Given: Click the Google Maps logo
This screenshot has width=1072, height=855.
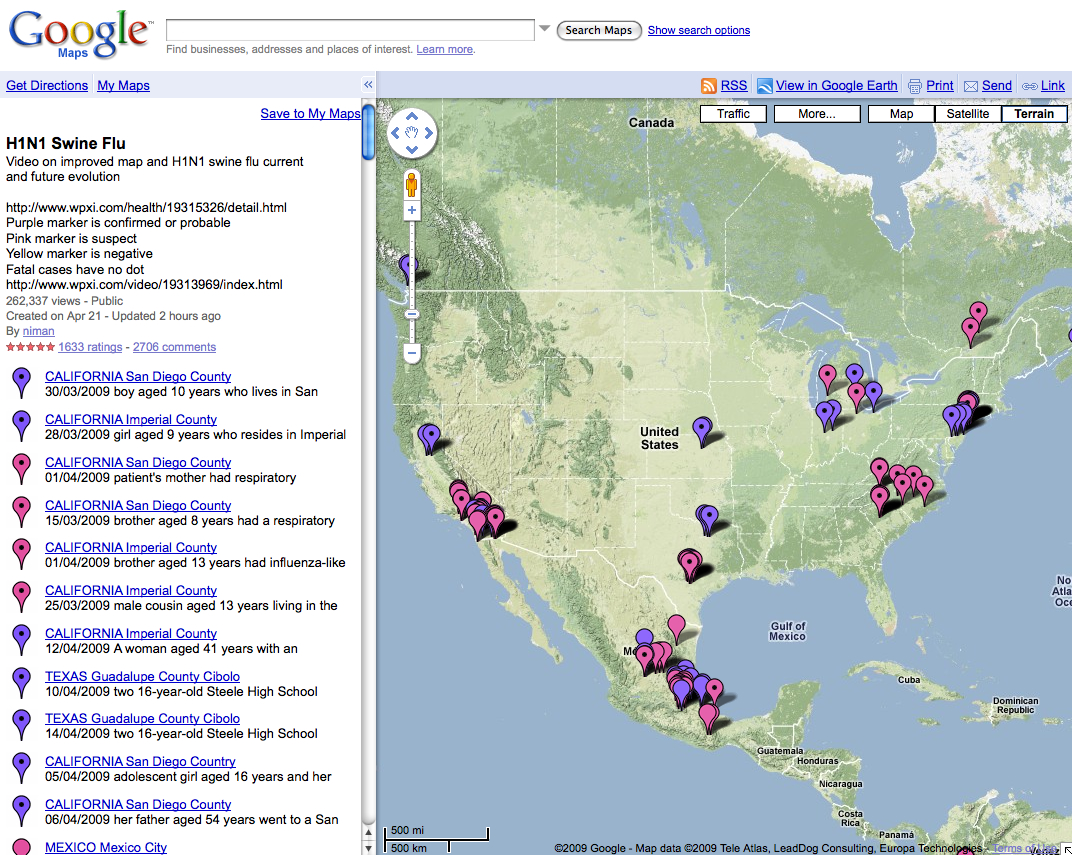Looking at the screenshot, I should [x=81, y=34].
